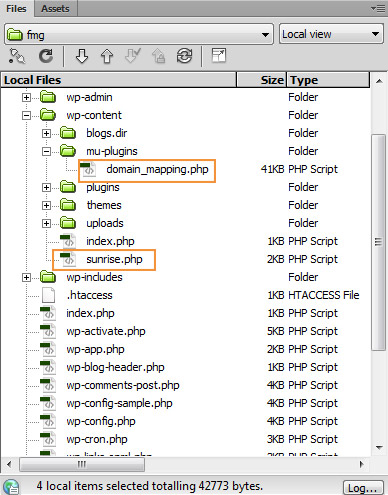Image resolution: width=388 pixels, height=495 pixels.
Task: Open the Local view dropdown
Action: (x=331, y=34)
